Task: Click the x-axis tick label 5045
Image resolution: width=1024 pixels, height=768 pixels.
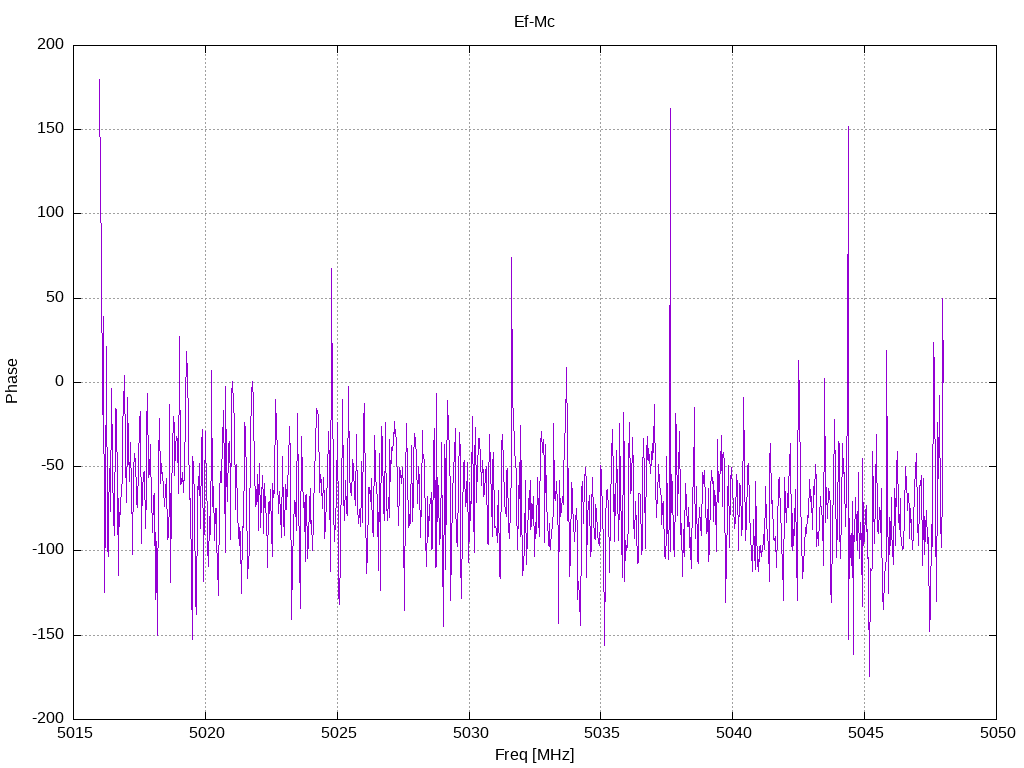Action: (865, 733)
